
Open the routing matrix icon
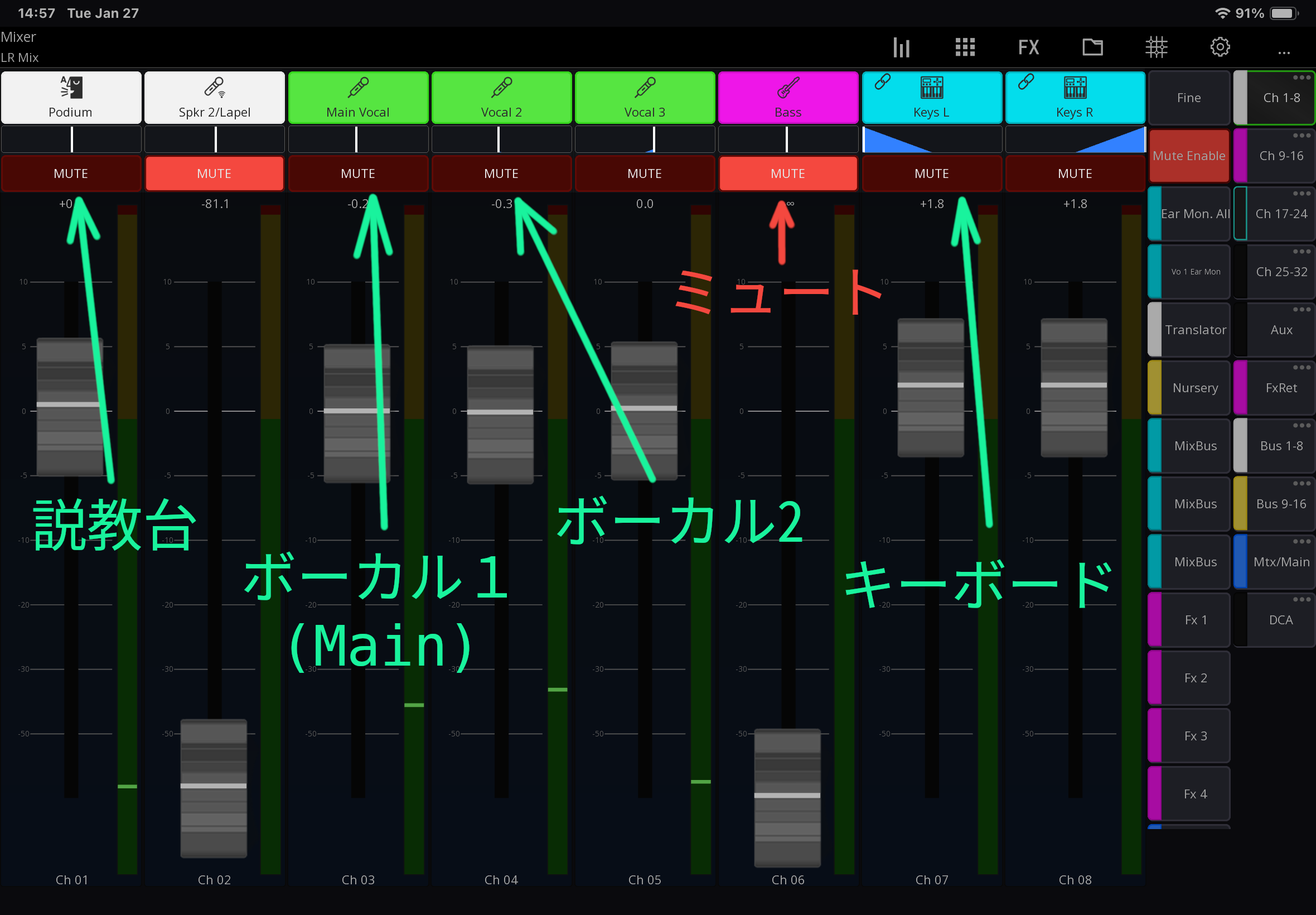1156,47
